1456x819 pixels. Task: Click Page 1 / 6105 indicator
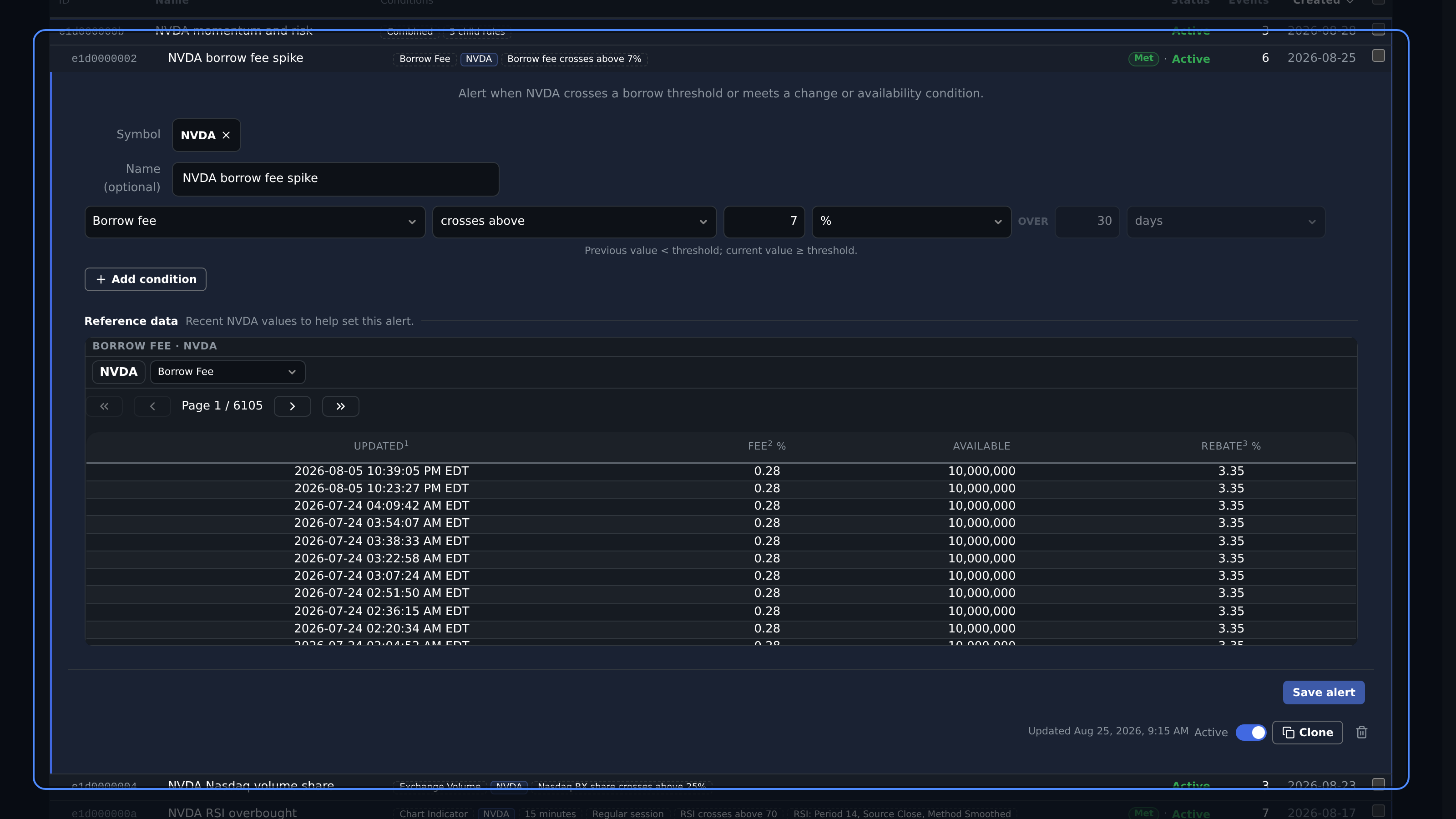tap(222, 405)
